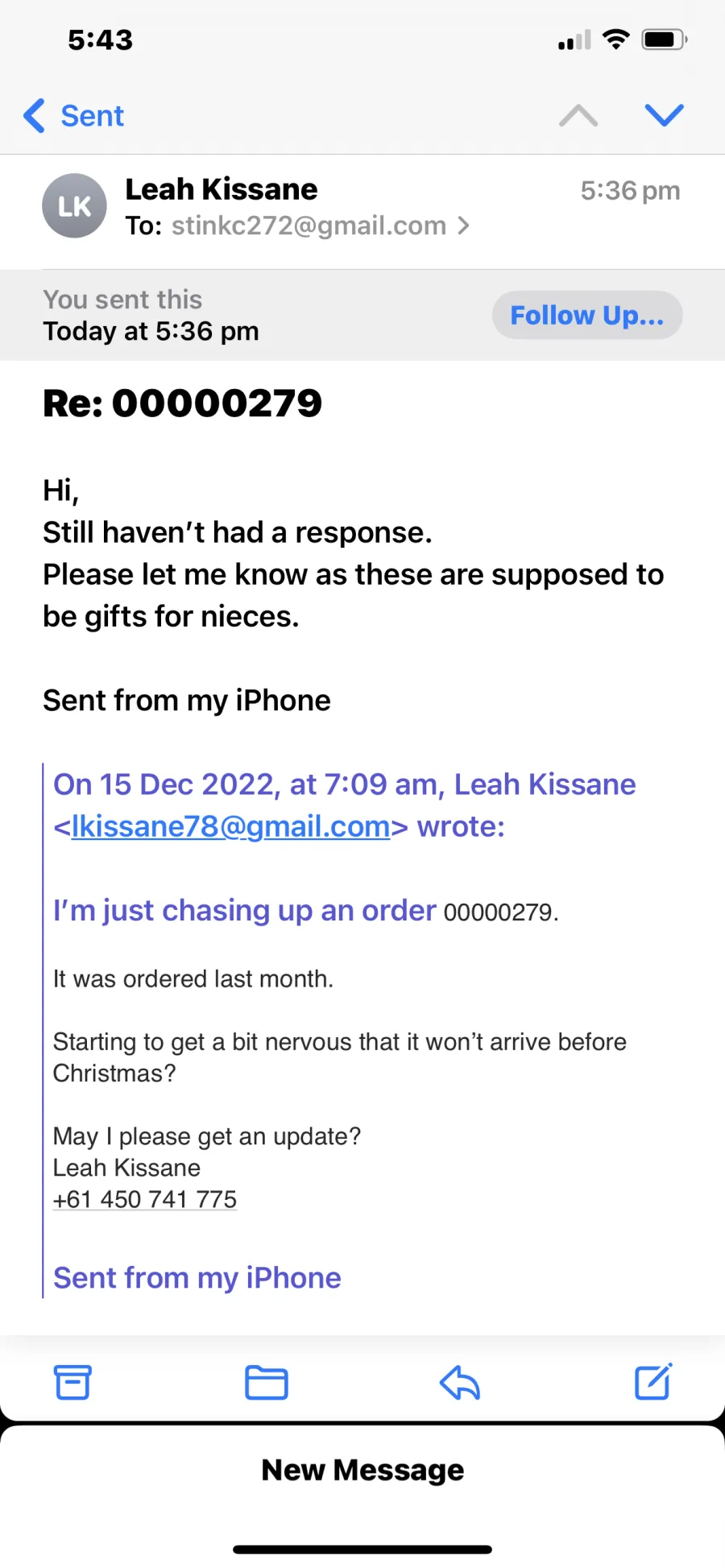Tap sender name Leah Kissane
The image size is (725, 1568).
[x=222, y=189]
